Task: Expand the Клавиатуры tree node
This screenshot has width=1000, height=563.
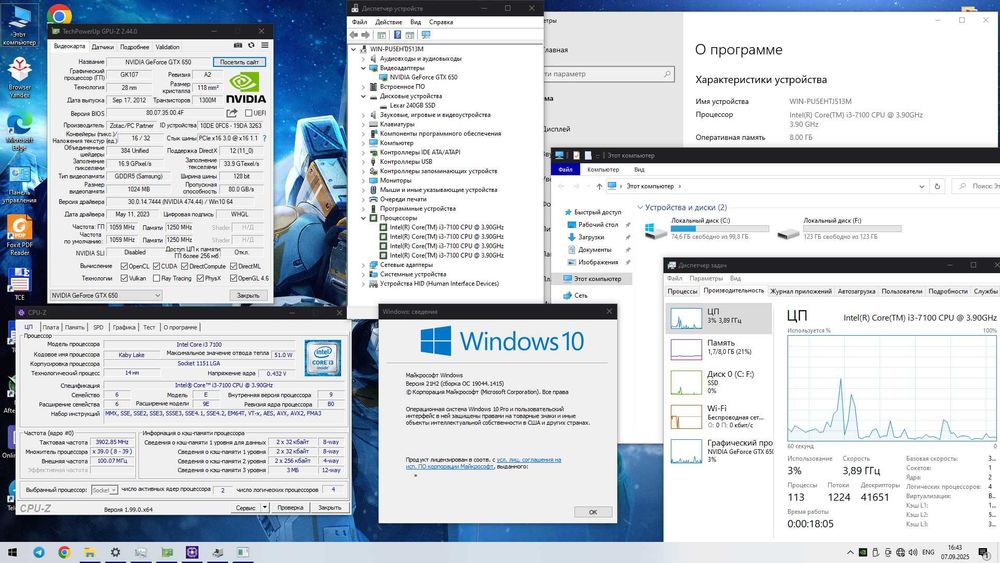Action: [364, 124]
